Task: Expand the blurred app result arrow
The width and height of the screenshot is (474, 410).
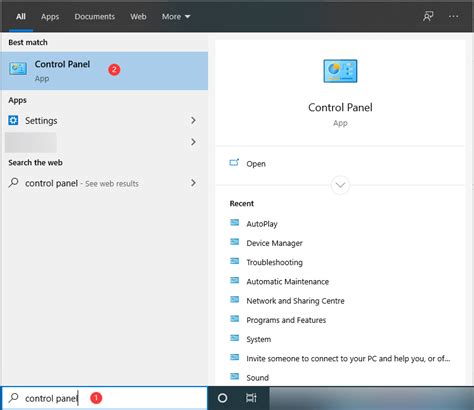Action: click(193, 142)
